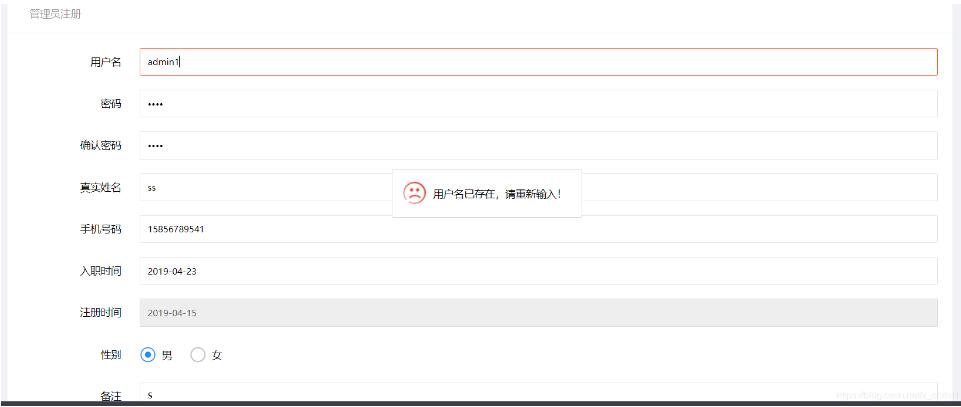Click the blog watermark link at bottom right
961x407 pixels.
897,395
